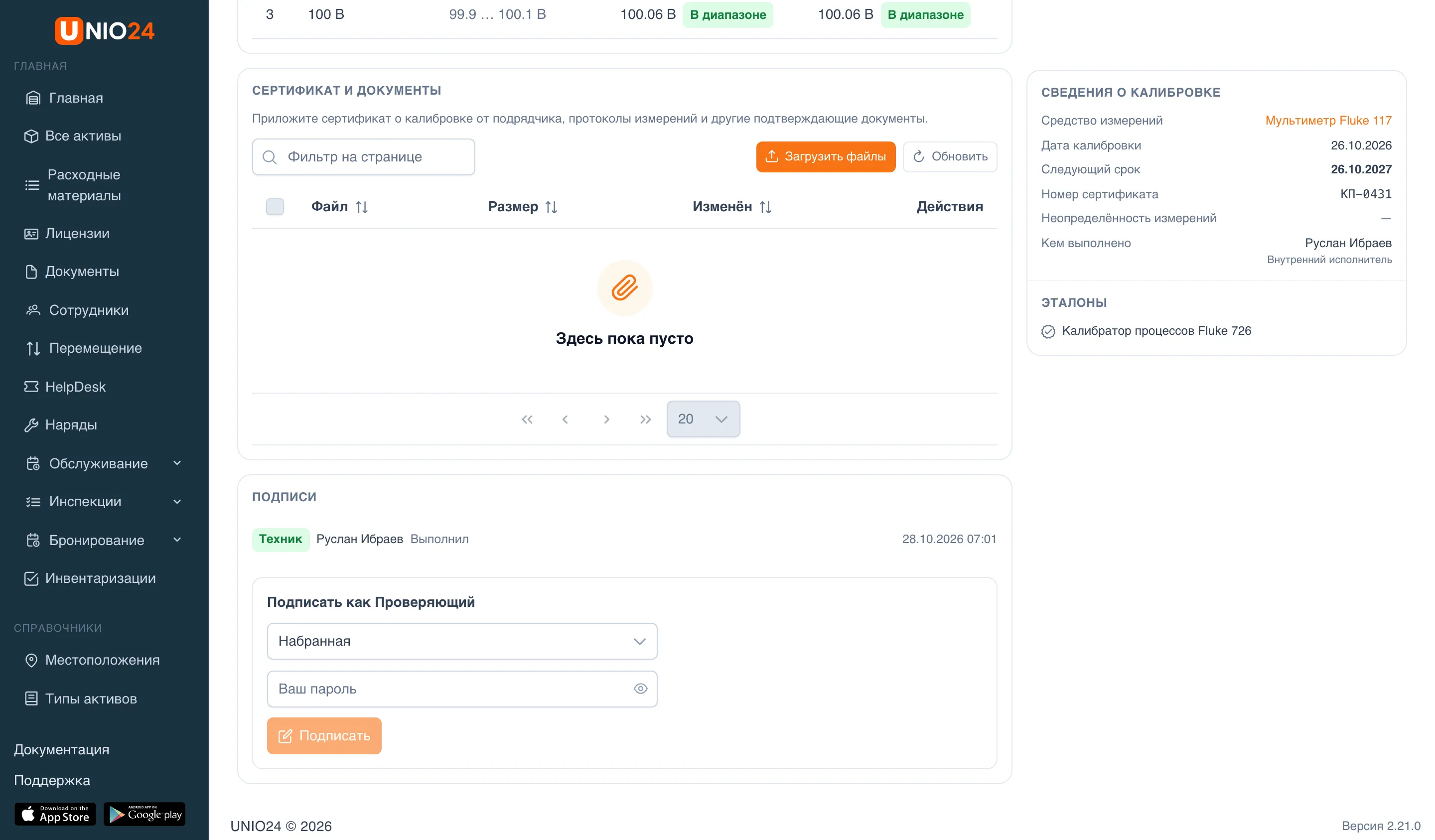This screenshot has width=1435, height=840.
Task: Click the UNIO24 logo
Action: click(x=104, y=30)
